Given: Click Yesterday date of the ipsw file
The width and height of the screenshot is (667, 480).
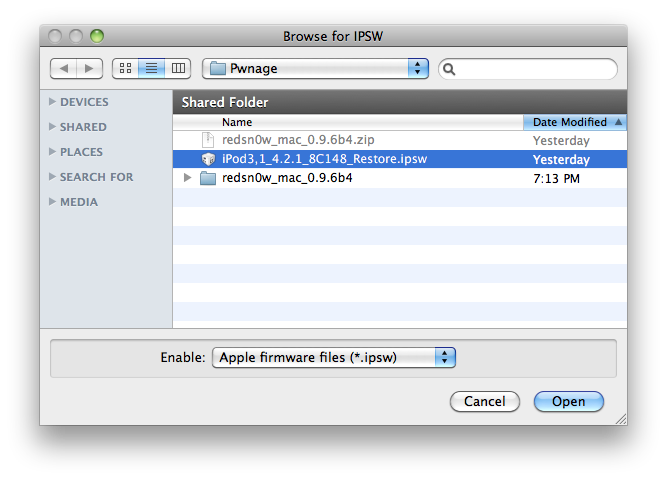Looking at the screenshot, I should [x=561, y=160].
